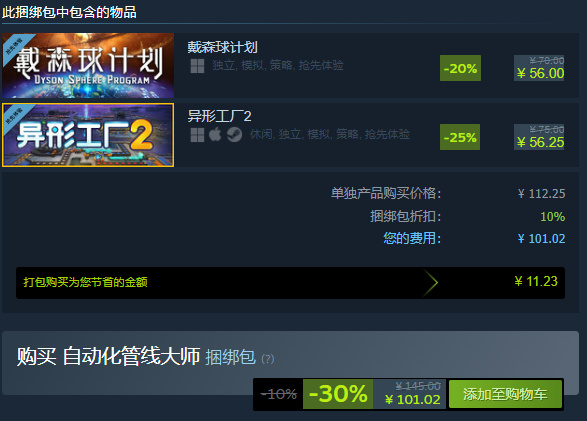The height and width of the screenshot is (421, 587).
Task: Click the -25% discount badge
Action: (x=460, y=137)
